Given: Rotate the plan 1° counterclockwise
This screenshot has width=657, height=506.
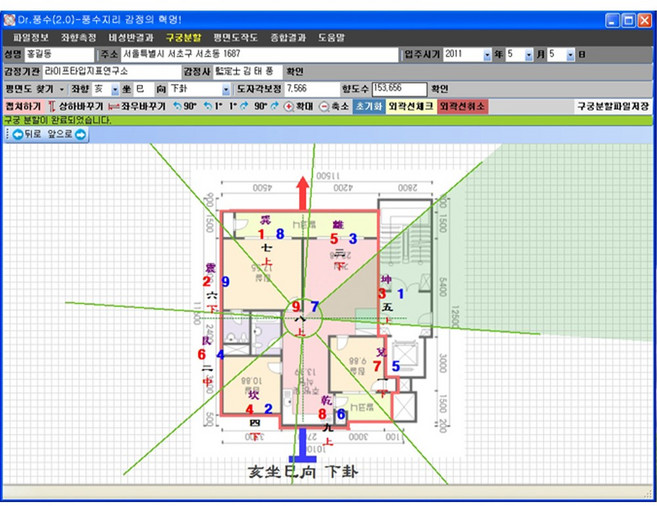Looking at the screenshot, I should [x=213, y=106].
